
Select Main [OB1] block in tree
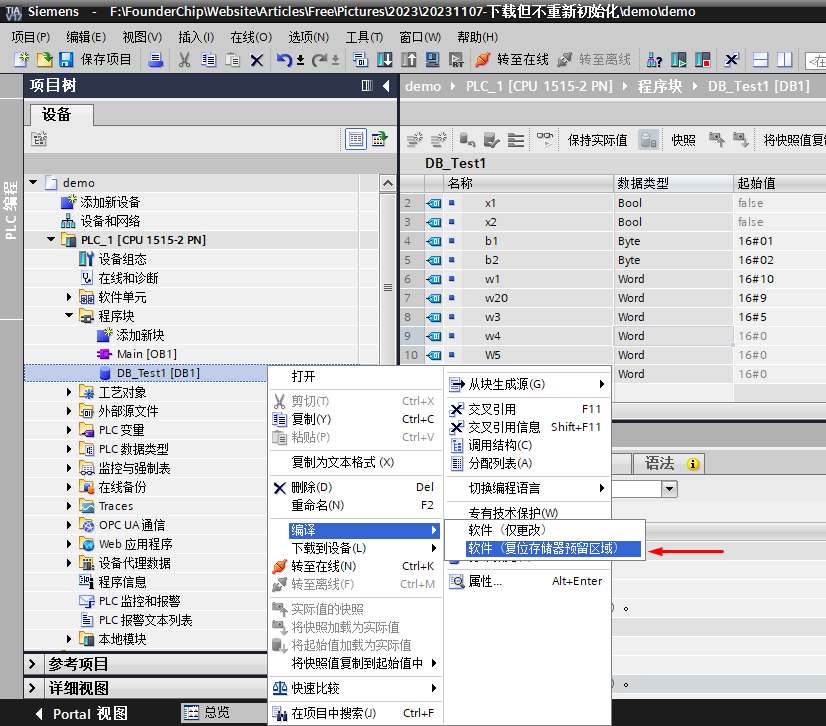click(146, 354)
